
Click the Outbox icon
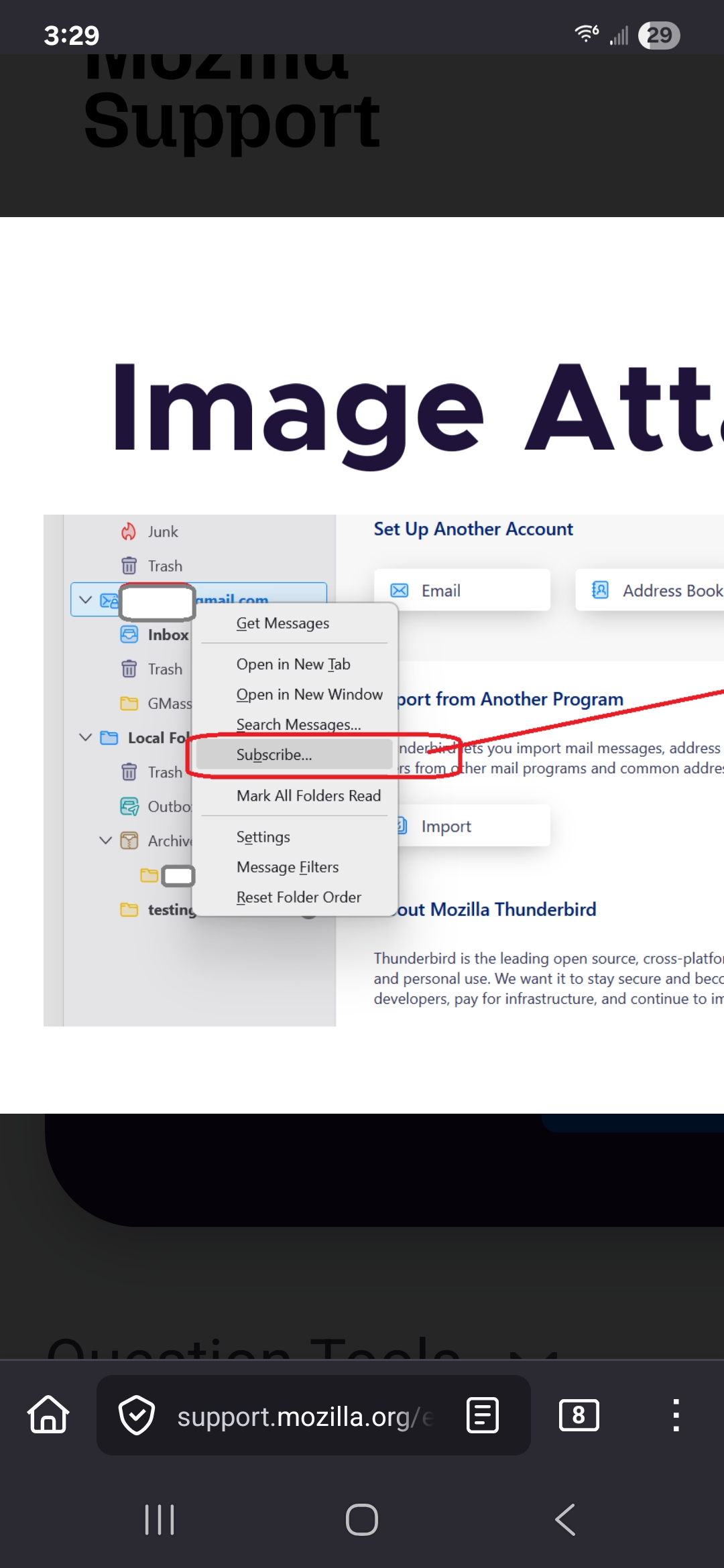[129, 806]
